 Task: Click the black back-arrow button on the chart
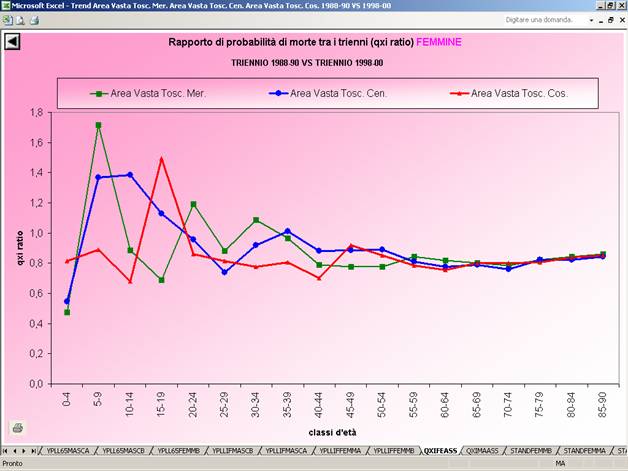pos(12,41)
